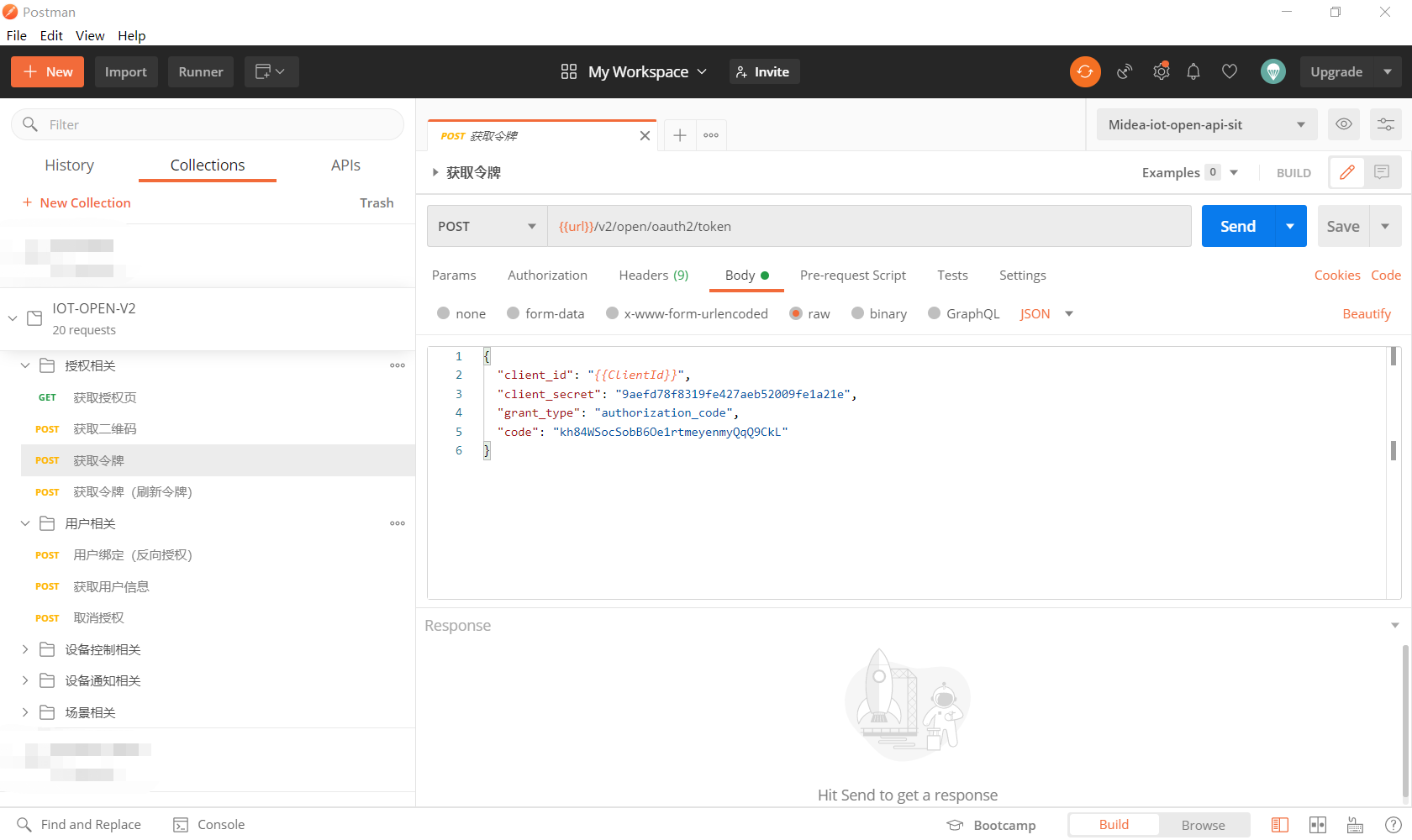Open the Headers (9) tab

click(x=654, y=276)
